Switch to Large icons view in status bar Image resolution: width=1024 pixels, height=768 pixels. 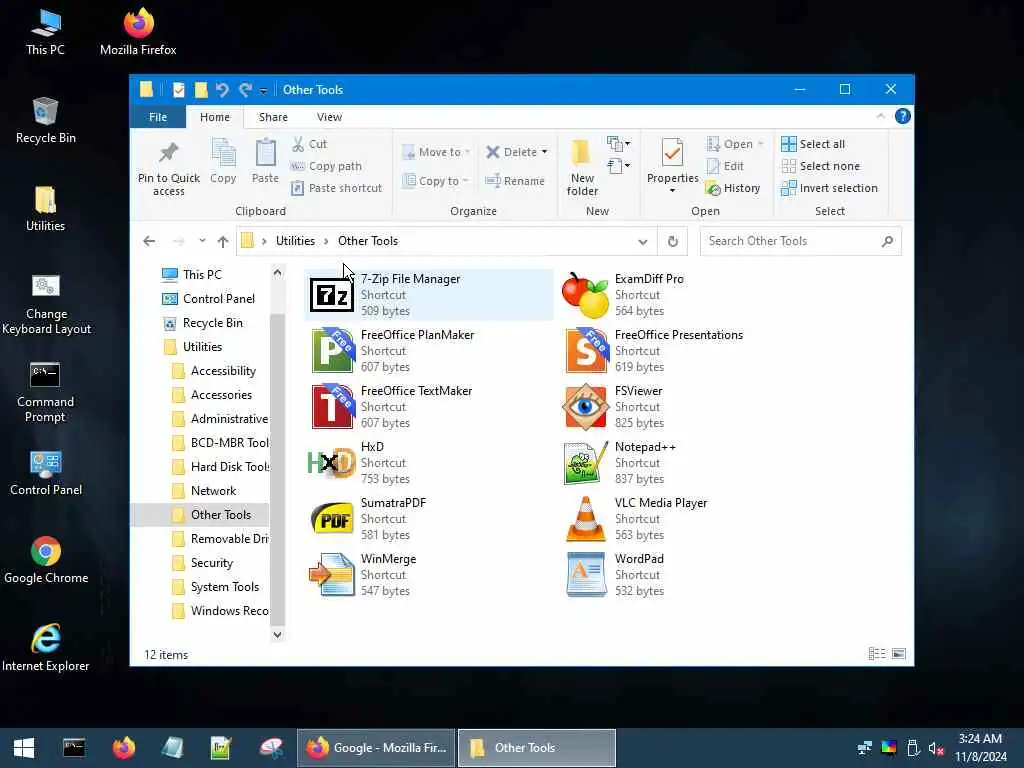(899, 654)
